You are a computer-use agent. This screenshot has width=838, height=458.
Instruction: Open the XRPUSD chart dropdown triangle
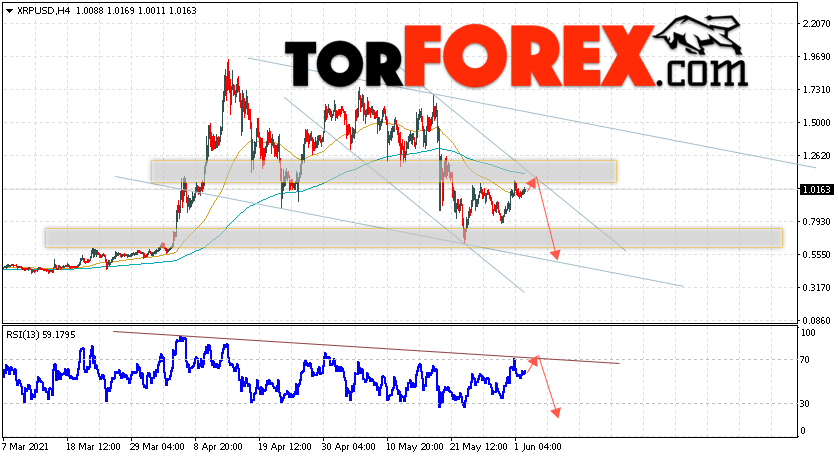pos(9,11)
